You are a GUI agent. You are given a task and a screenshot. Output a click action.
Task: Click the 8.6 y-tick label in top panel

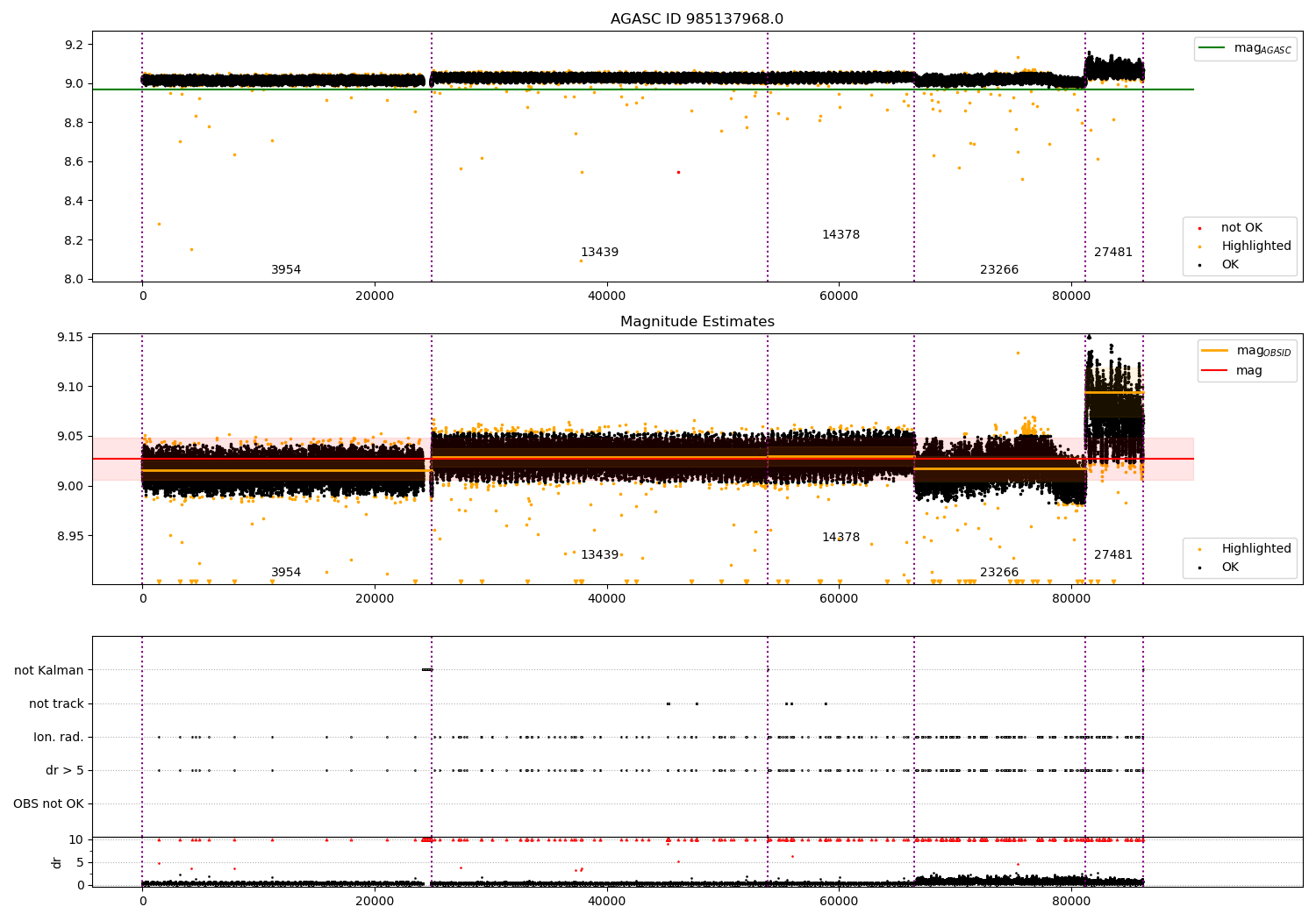tap(75, 162)
